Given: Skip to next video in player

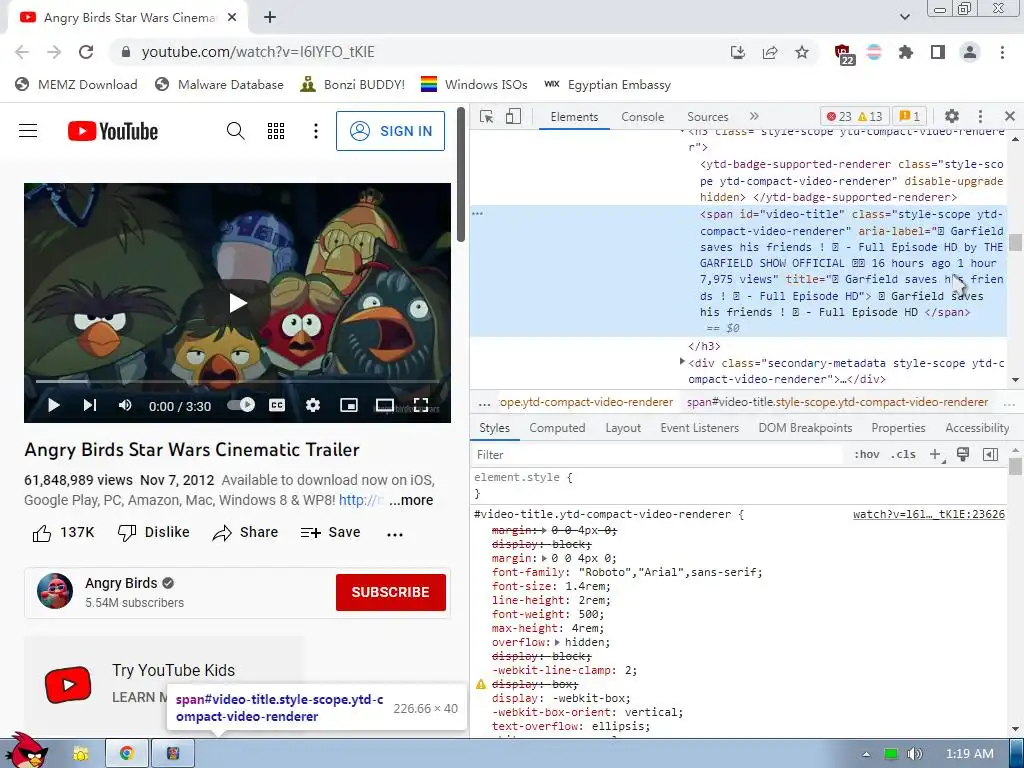Looking at the screenshot, I should (x=89, y=406).
